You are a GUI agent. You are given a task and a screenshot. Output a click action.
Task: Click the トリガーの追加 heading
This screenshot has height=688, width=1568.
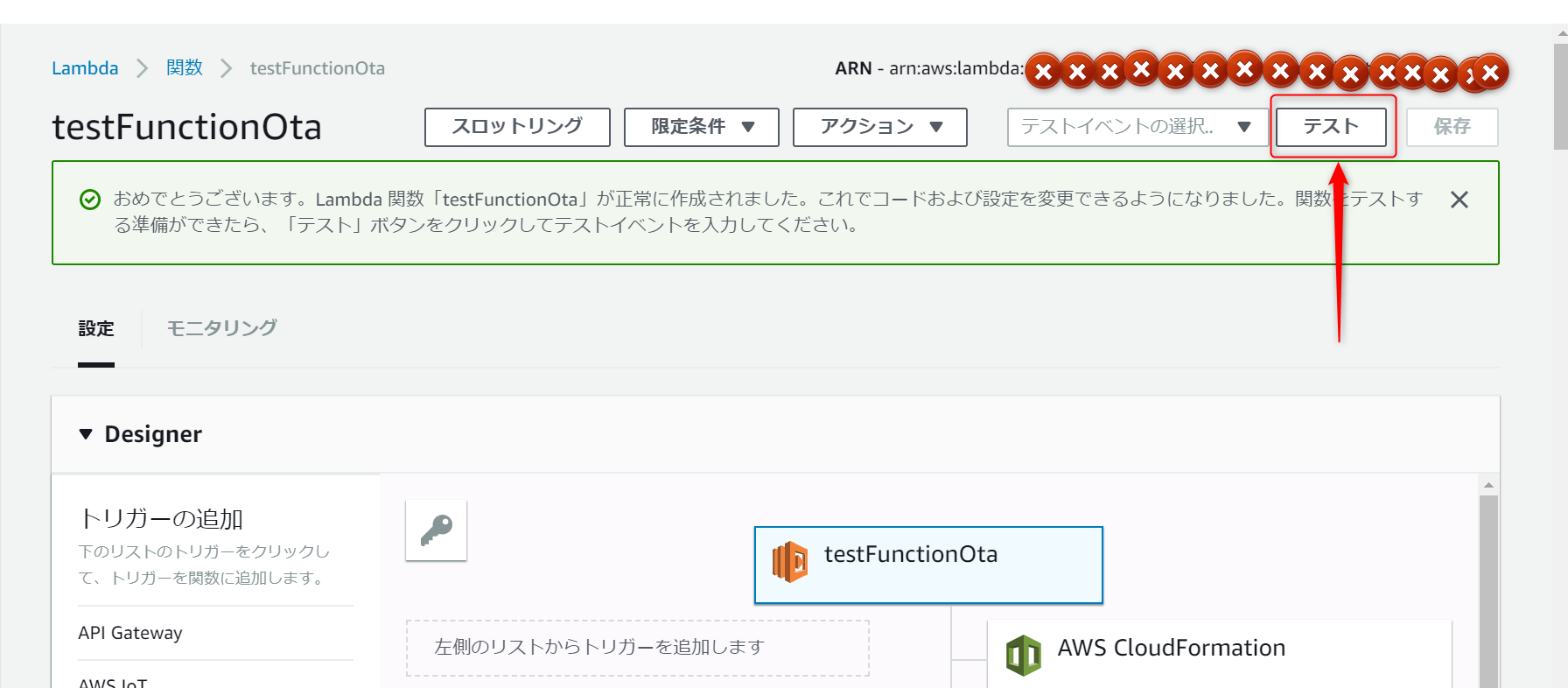tap(161, 518)
